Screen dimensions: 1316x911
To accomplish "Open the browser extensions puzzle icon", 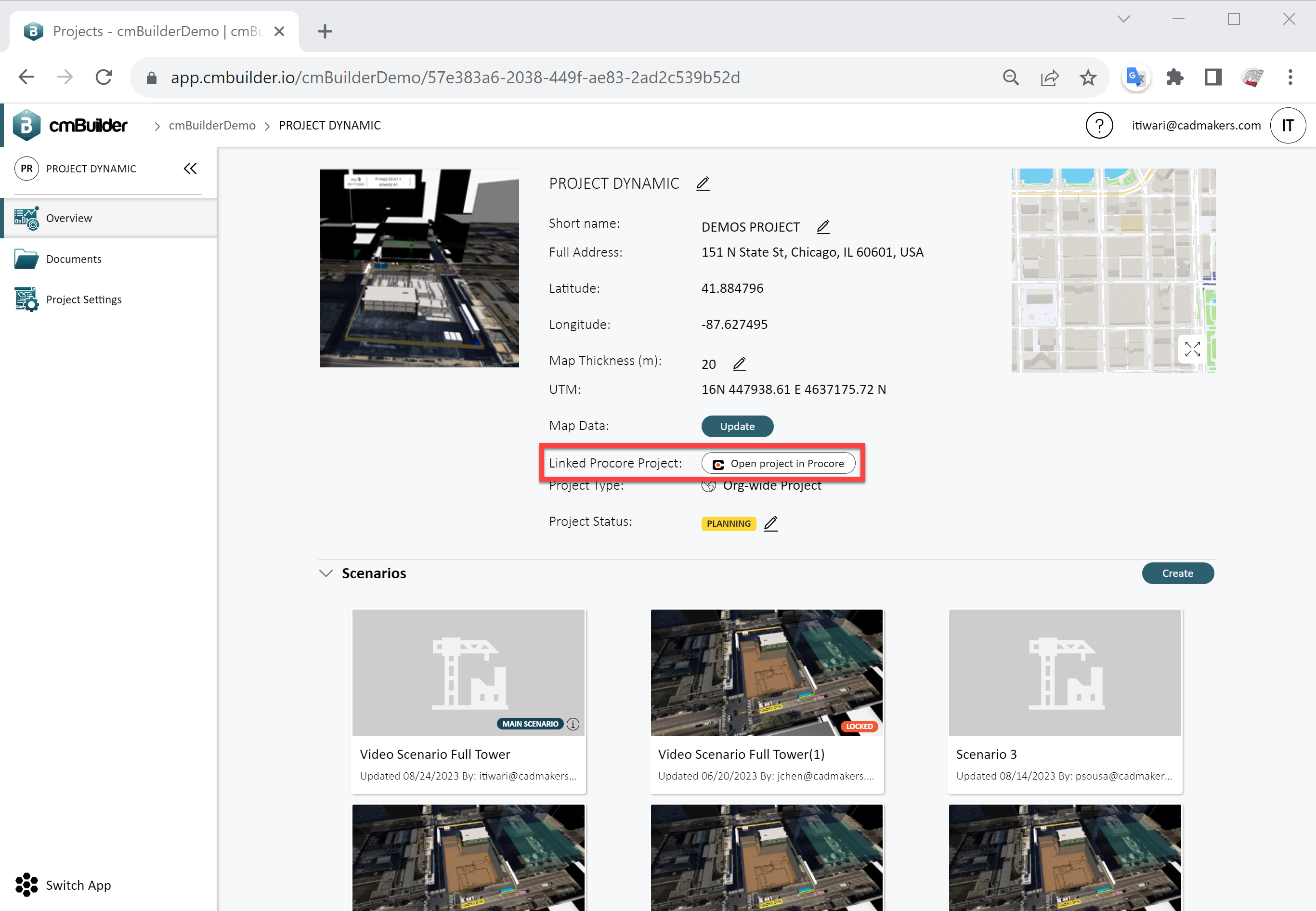I will point(1174,77).
